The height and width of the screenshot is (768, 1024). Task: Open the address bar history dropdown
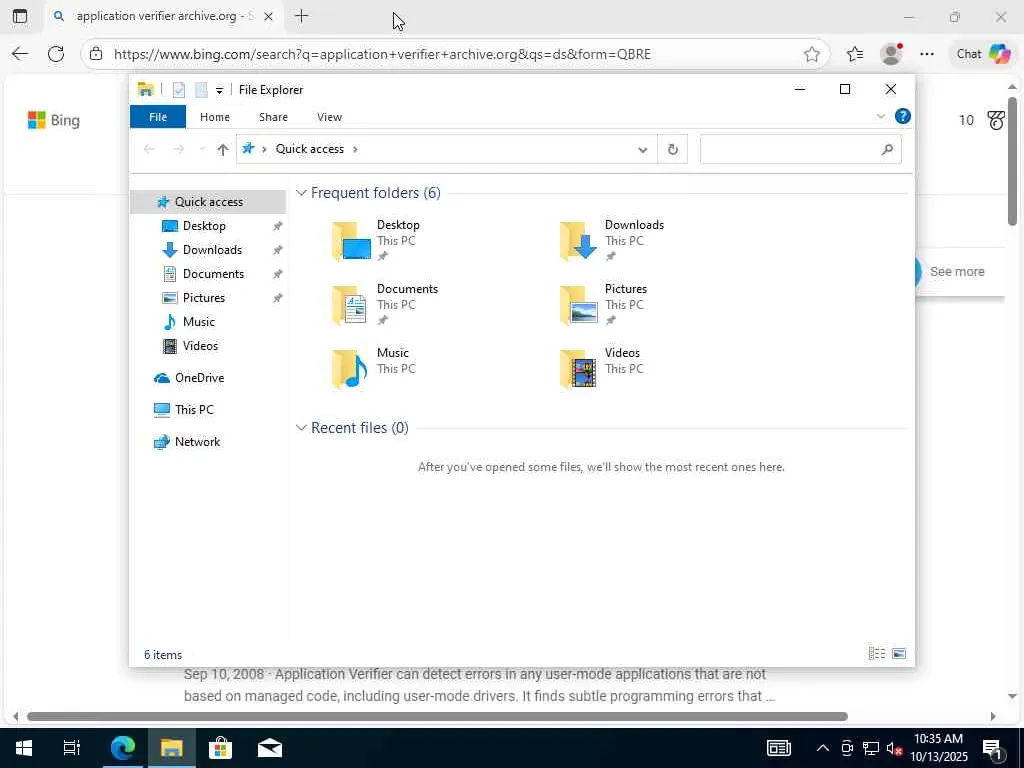(643, 150)
